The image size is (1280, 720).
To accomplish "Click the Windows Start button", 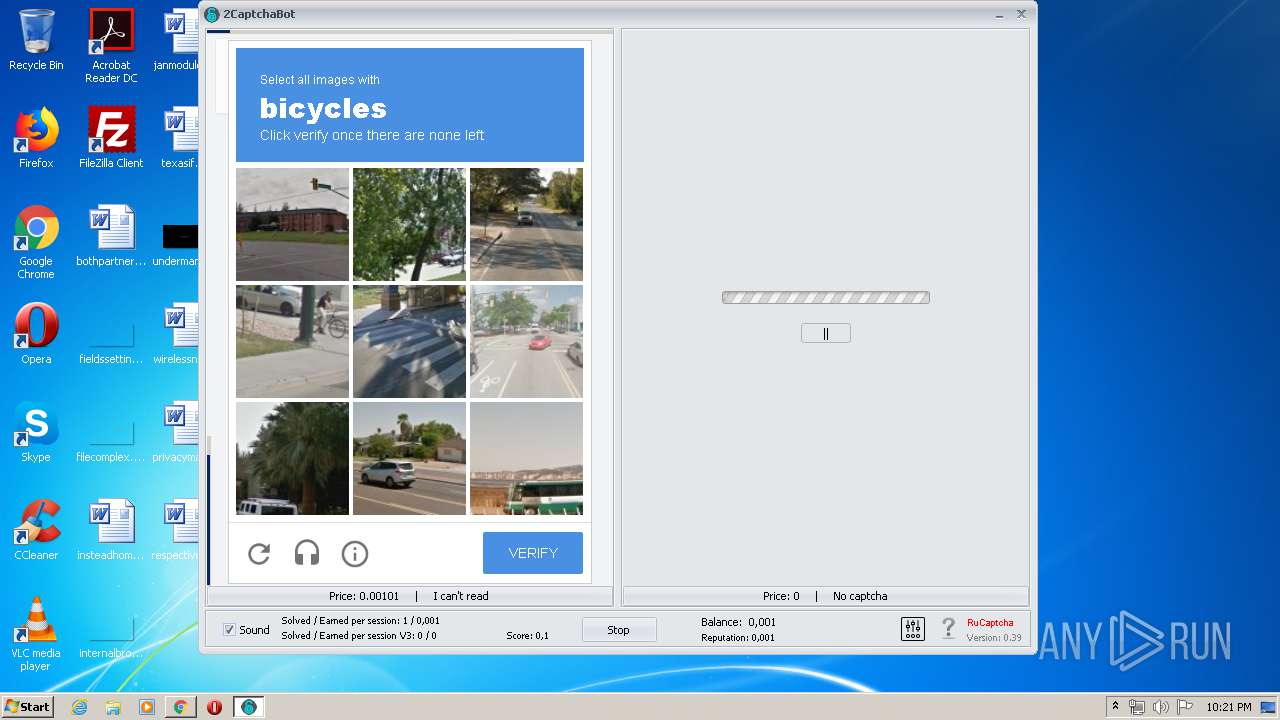I will pyautogui.click(x=27, y=706).
